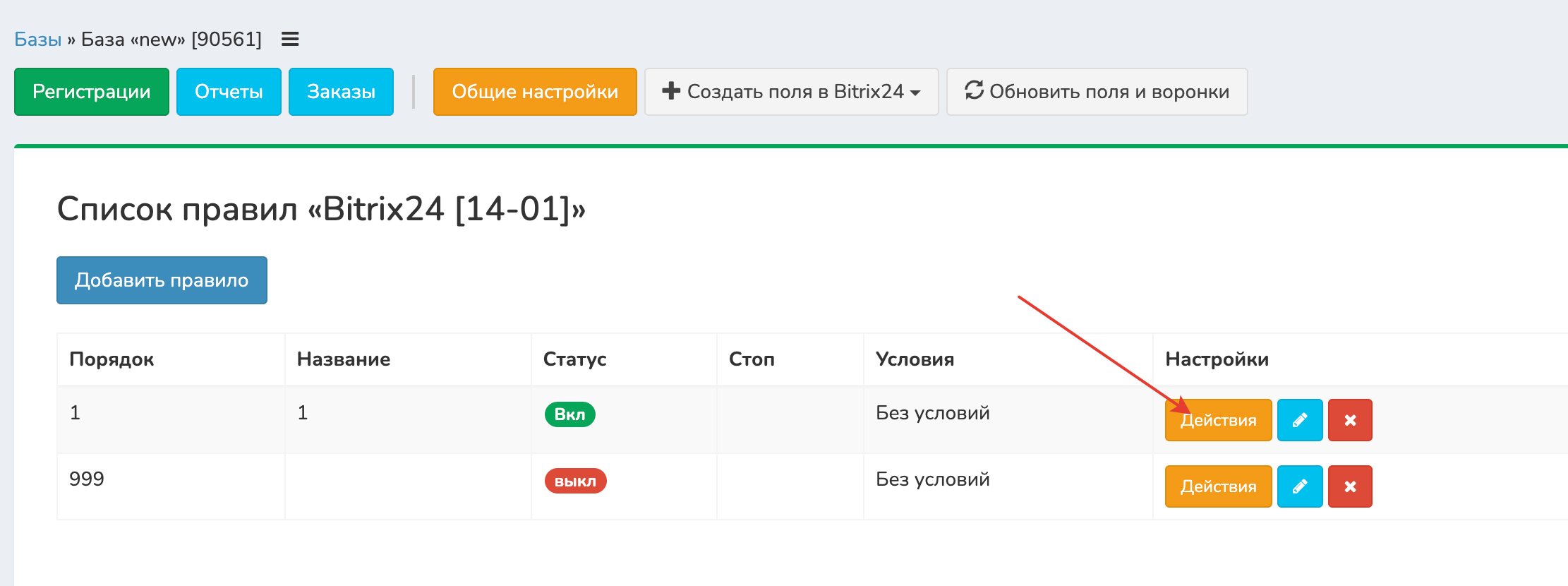Screen dimensions: 1568x586
Task: Open the Регистрации section
Action: [92, 92]
